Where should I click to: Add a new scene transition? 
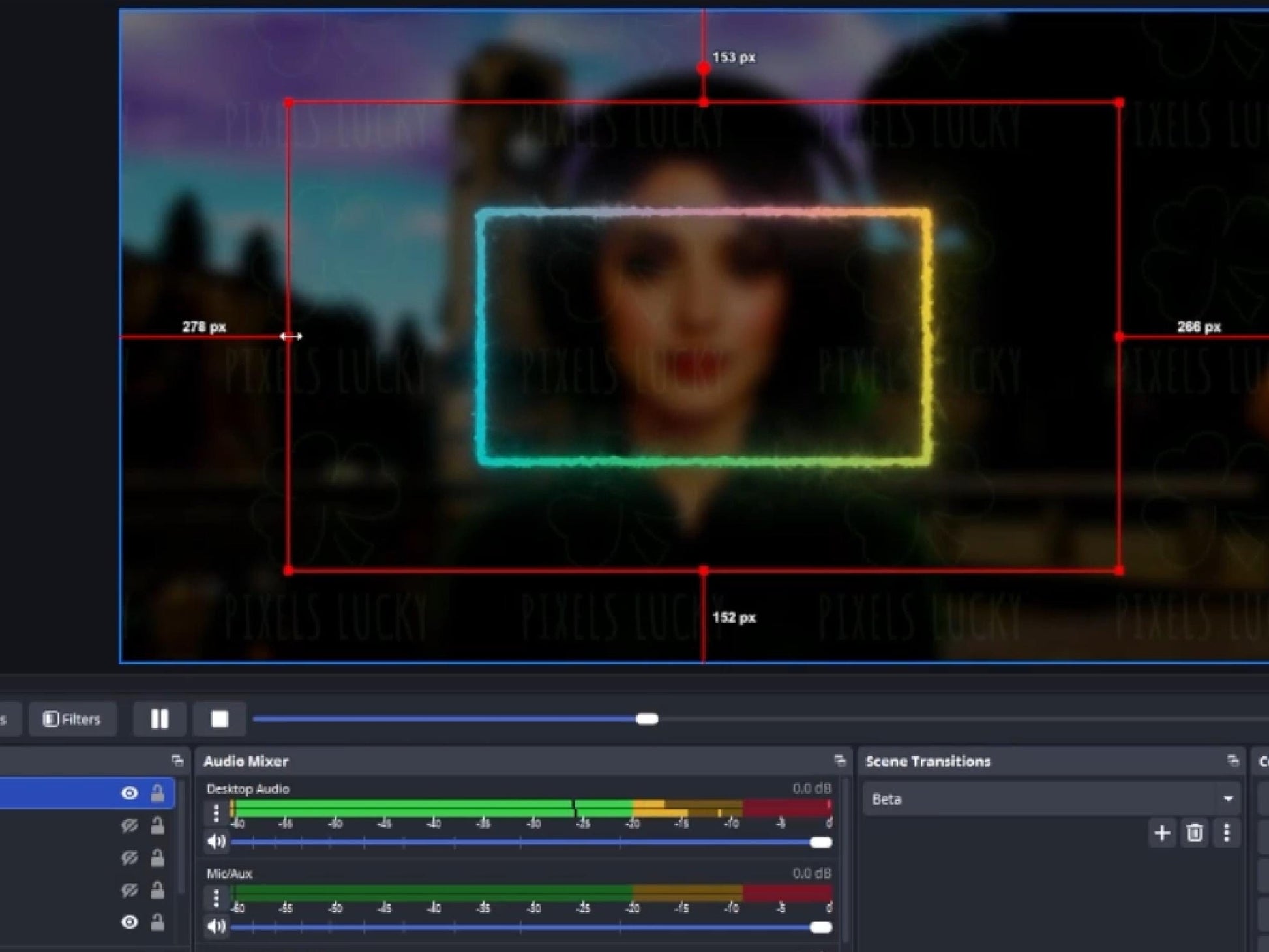(x=1161, y=833)
